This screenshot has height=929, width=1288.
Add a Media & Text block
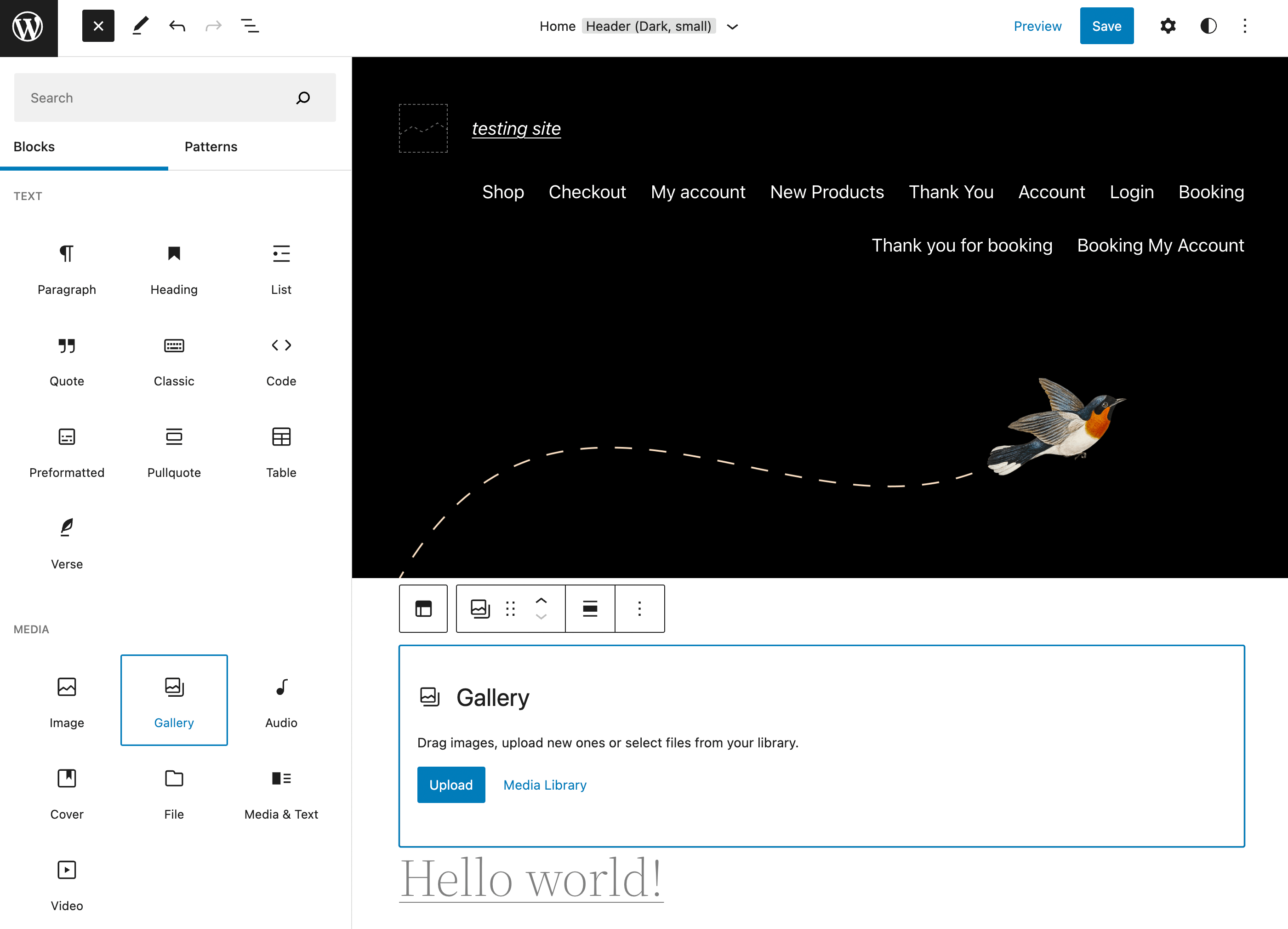[281, 793]
